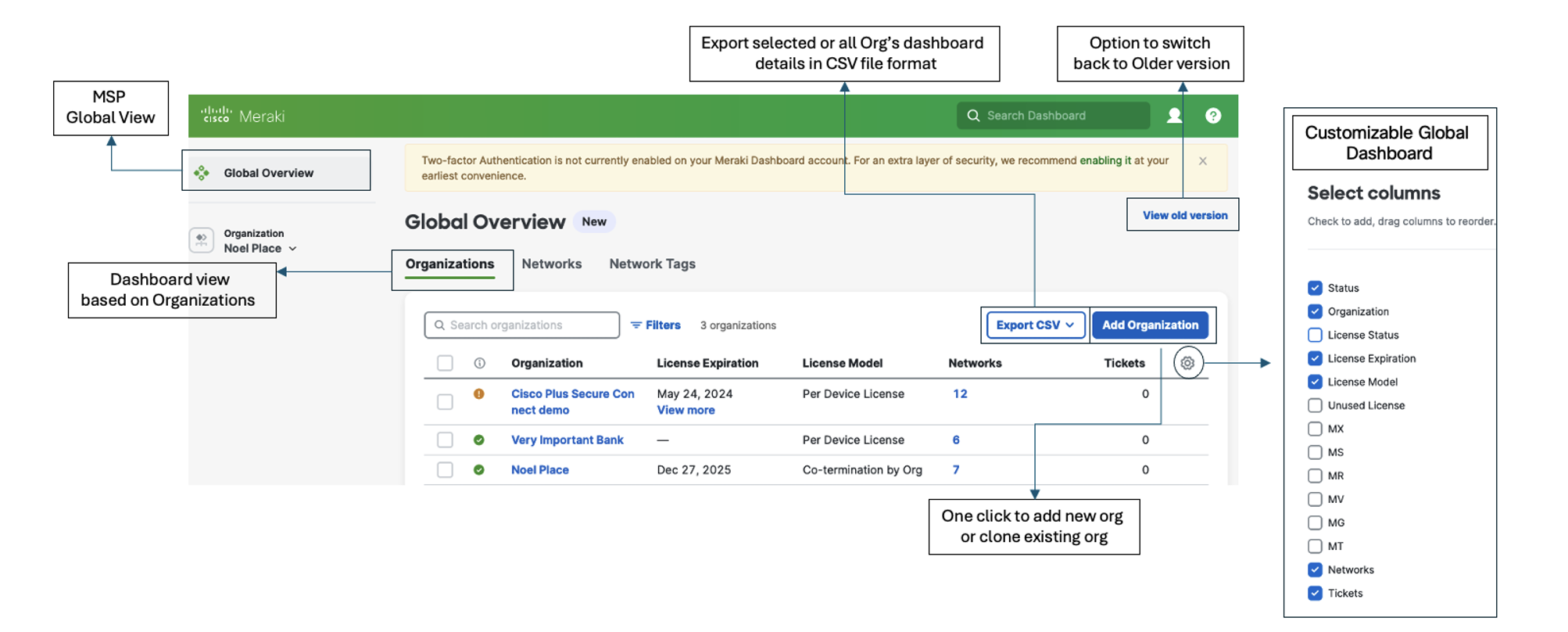Enable the License Status column checkbox
Image resolution: width=1568 pixels, height=632 pixels.
click(1315, 335)
